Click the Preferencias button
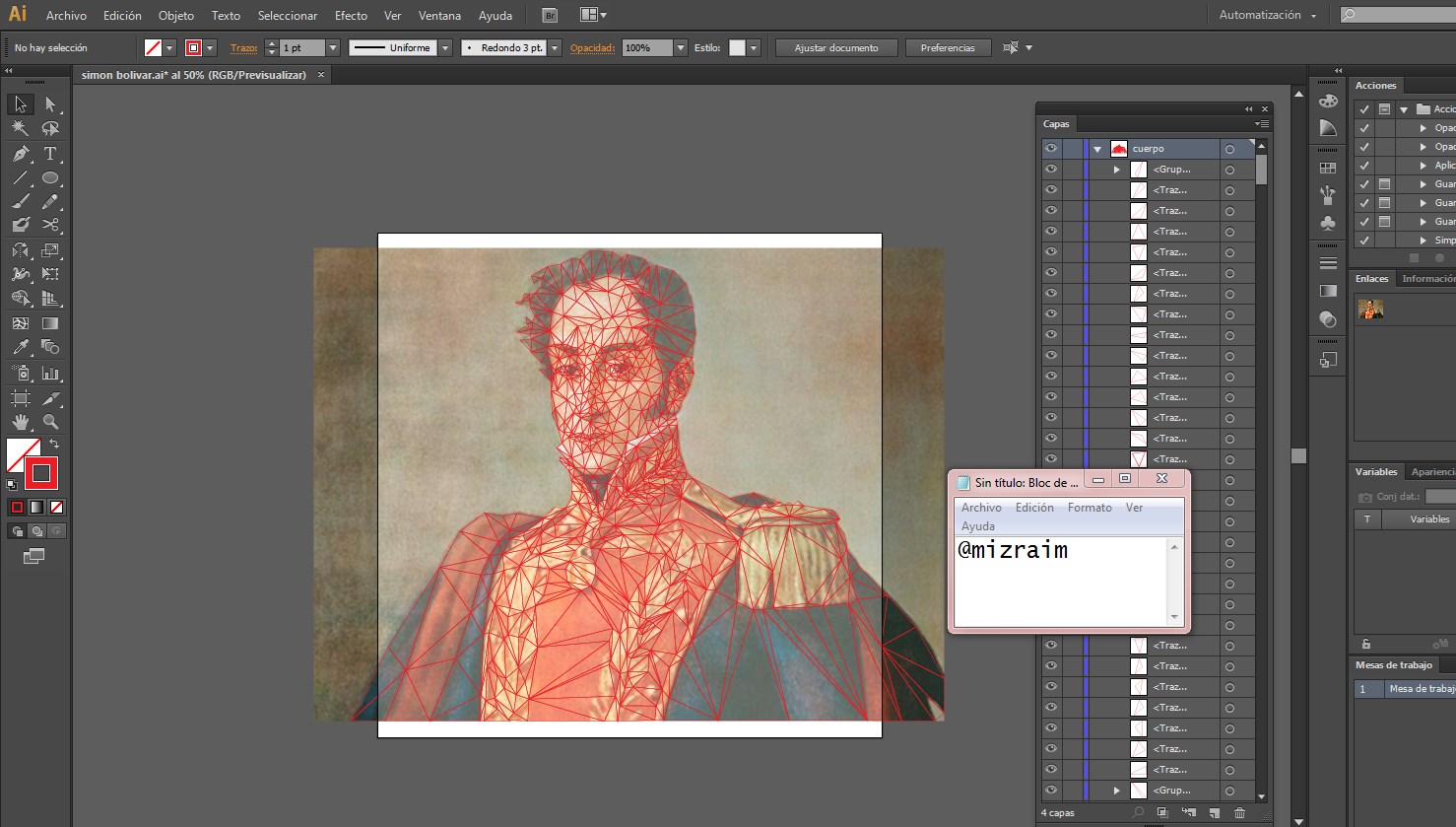Image resolution: width=1456 pixels, height=827 pixels. (x=948, y=47)
